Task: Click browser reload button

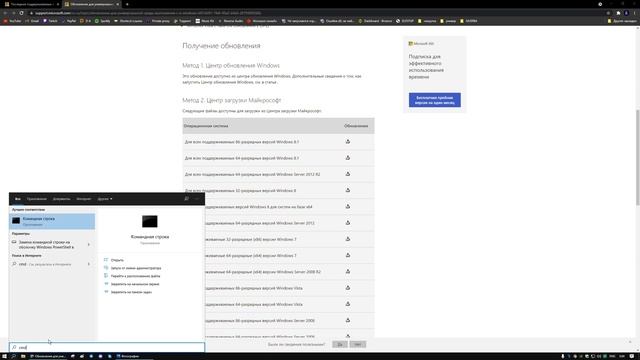Action: coord(22,13)
